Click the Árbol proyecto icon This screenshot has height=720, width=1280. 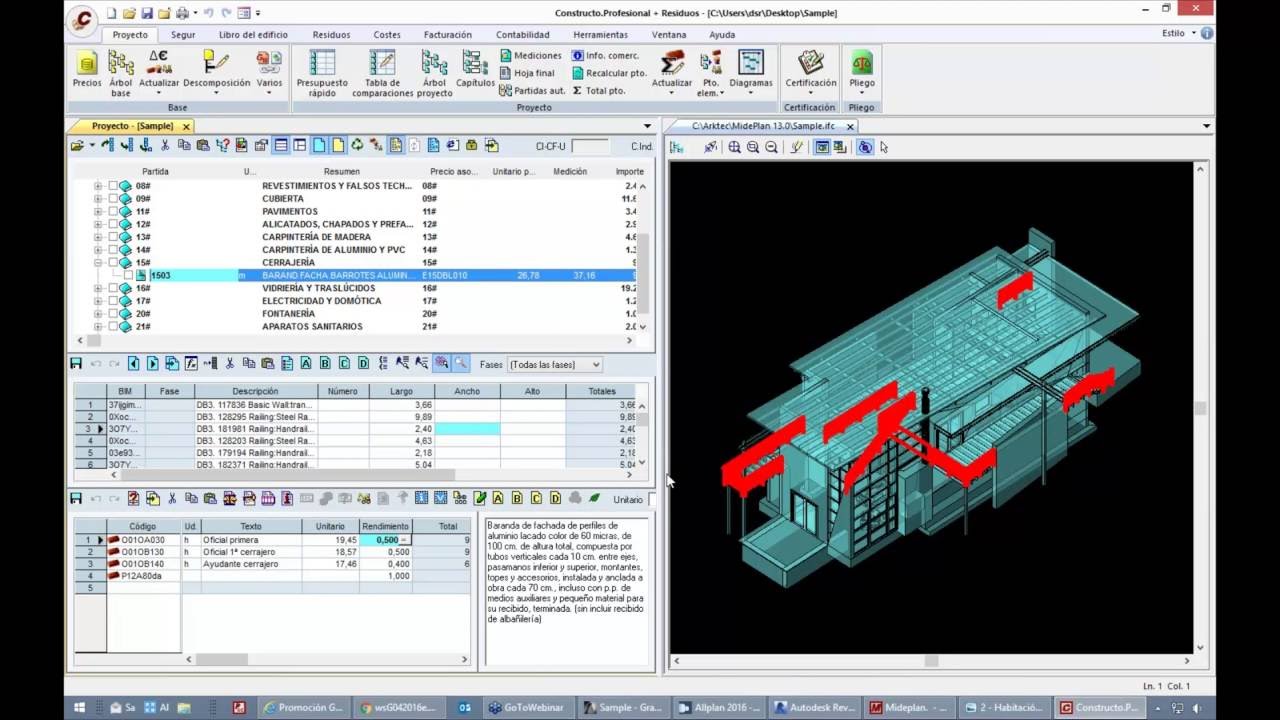click(x=434, y=74)
